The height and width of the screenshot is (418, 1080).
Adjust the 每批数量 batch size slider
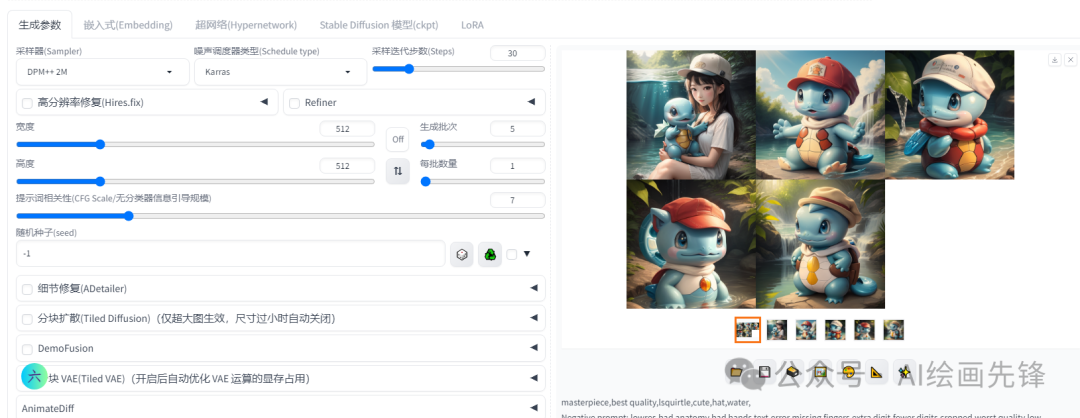tap(483, 182)
